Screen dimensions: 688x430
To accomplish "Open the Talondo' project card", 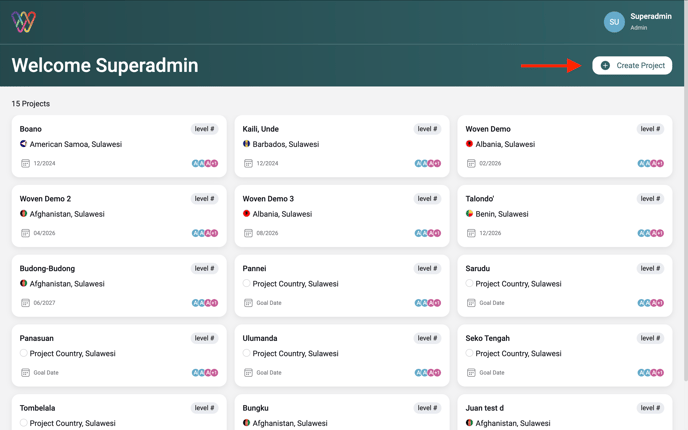I will 565,216.
